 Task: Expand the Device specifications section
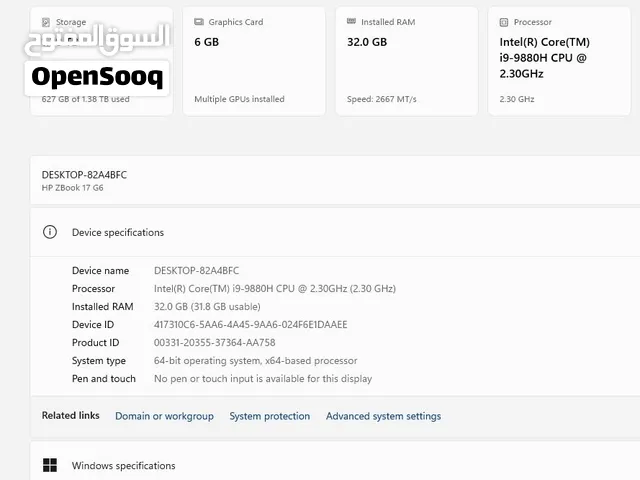click(x=335, y=232)
